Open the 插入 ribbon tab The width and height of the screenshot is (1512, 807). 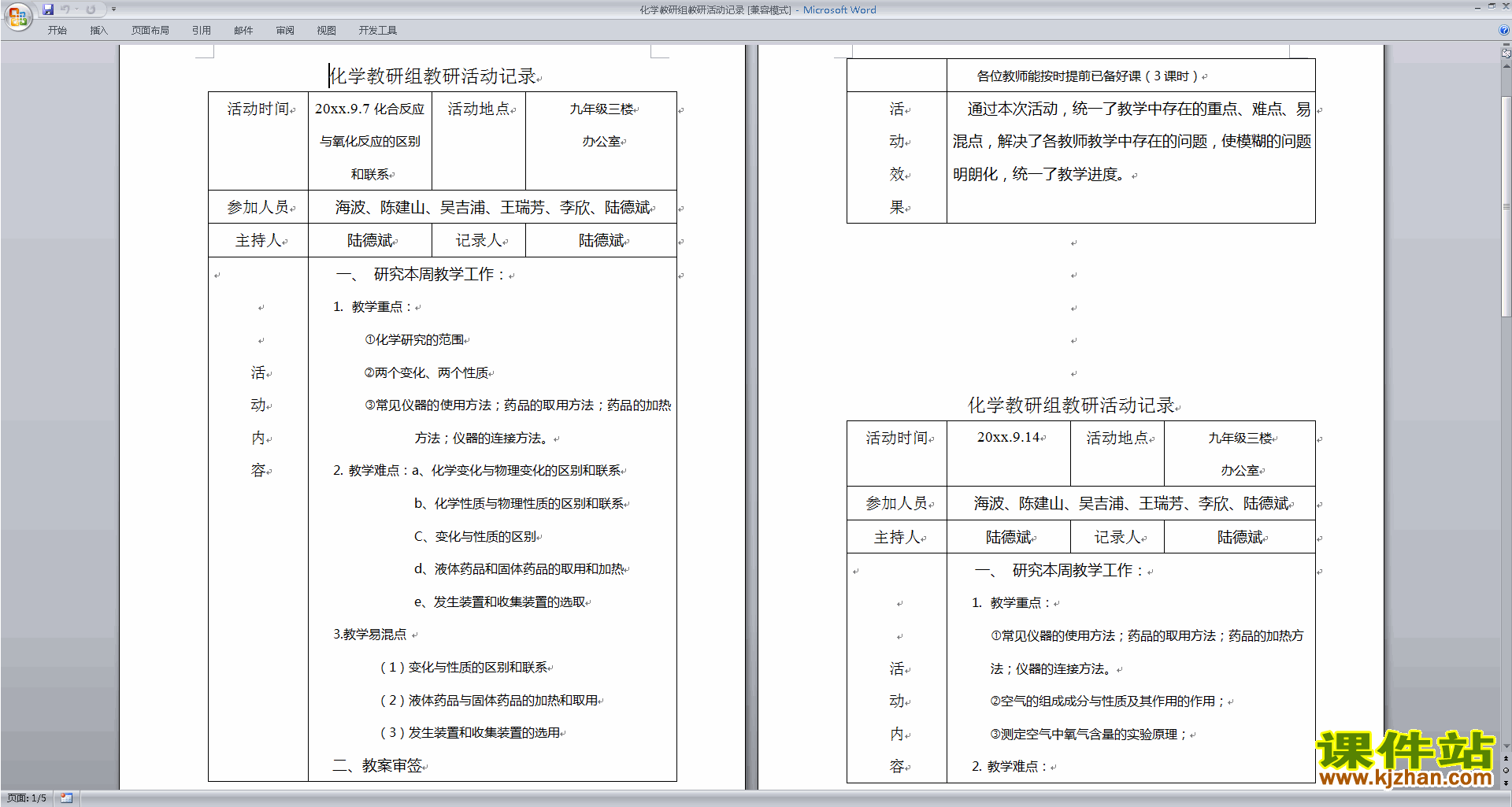click(98, 31)
